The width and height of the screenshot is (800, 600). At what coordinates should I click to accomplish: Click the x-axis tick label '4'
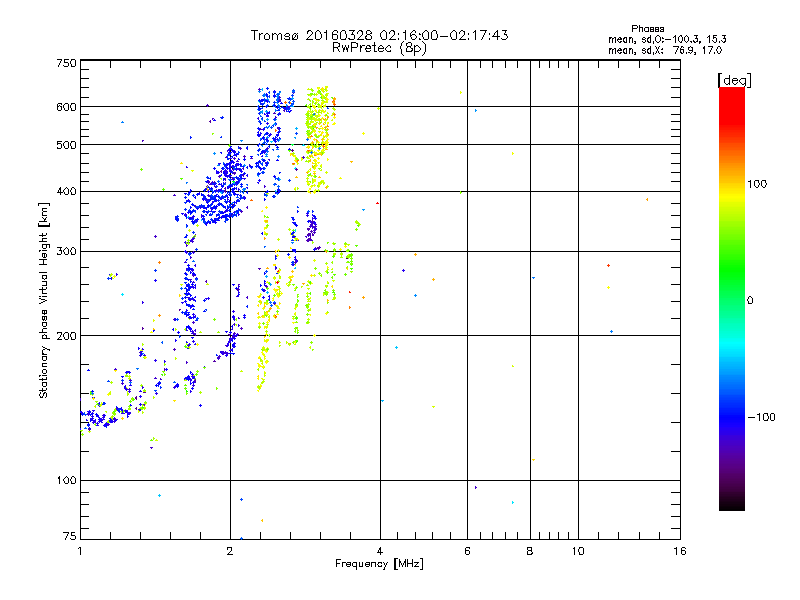[380, 551]
